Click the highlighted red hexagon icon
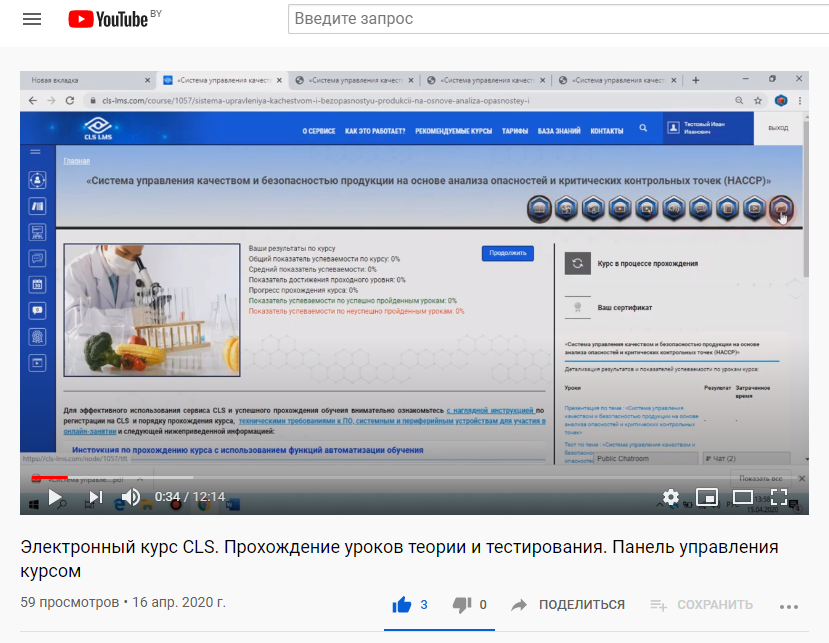829x643 pixels. [781, 209]
